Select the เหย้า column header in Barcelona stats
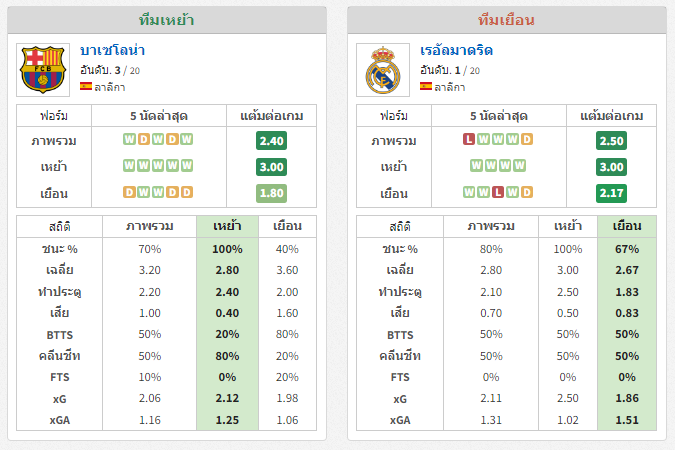675x450 pixels. point(227,226)
